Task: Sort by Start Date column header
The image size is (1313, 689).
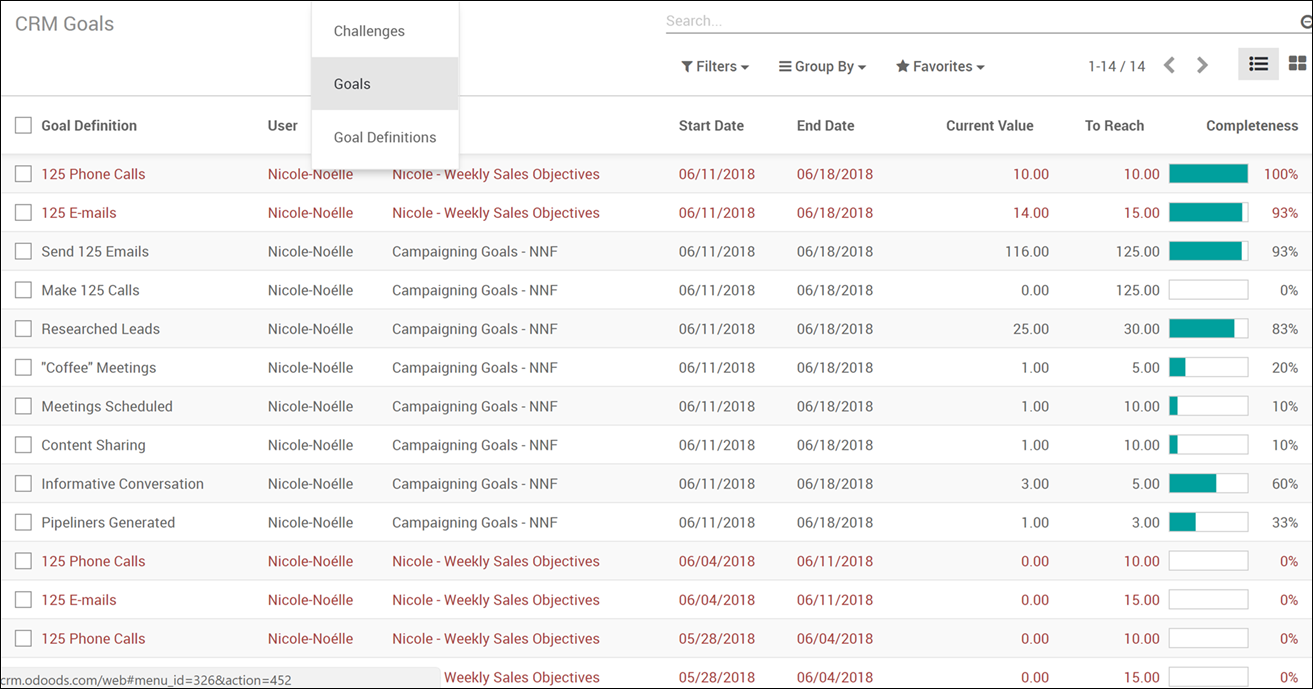Action: pyautogui.click(x=711, y=125)
